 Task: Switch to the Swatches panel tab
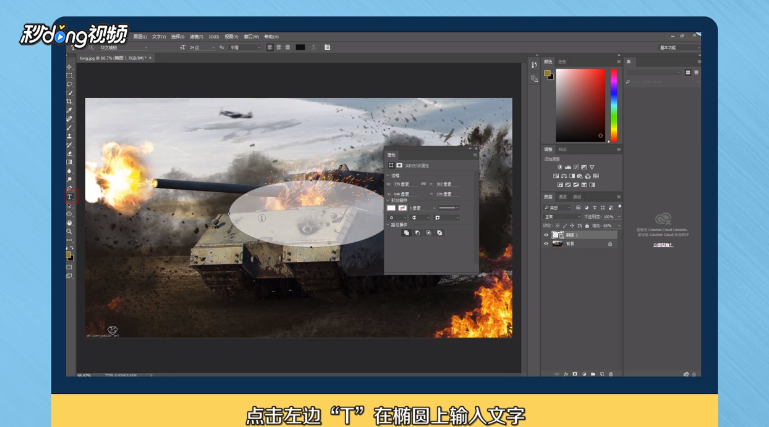[x=562, y=62]
